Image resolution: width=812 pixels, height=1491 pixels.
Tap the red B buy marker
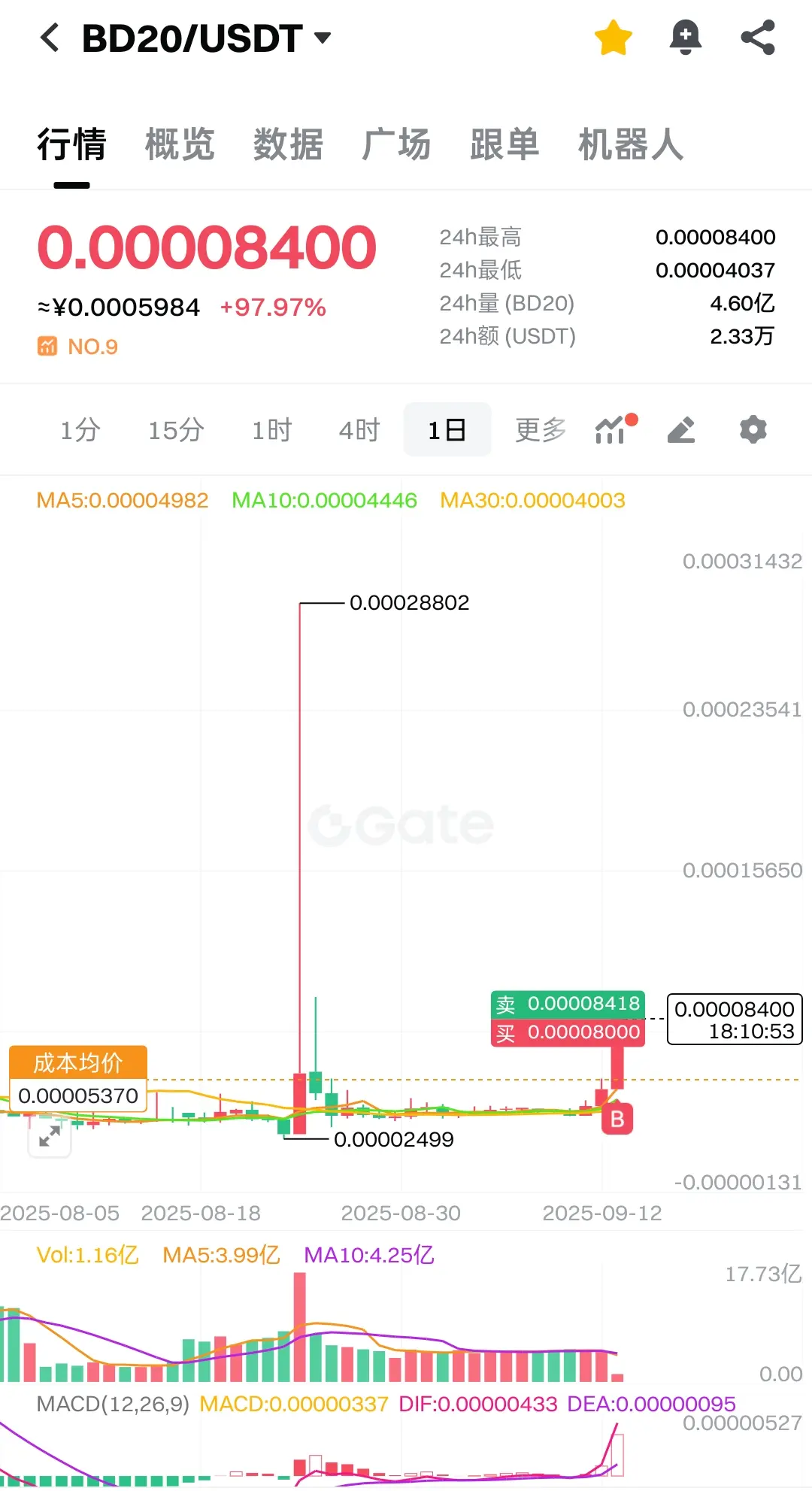coord(617,1119)
